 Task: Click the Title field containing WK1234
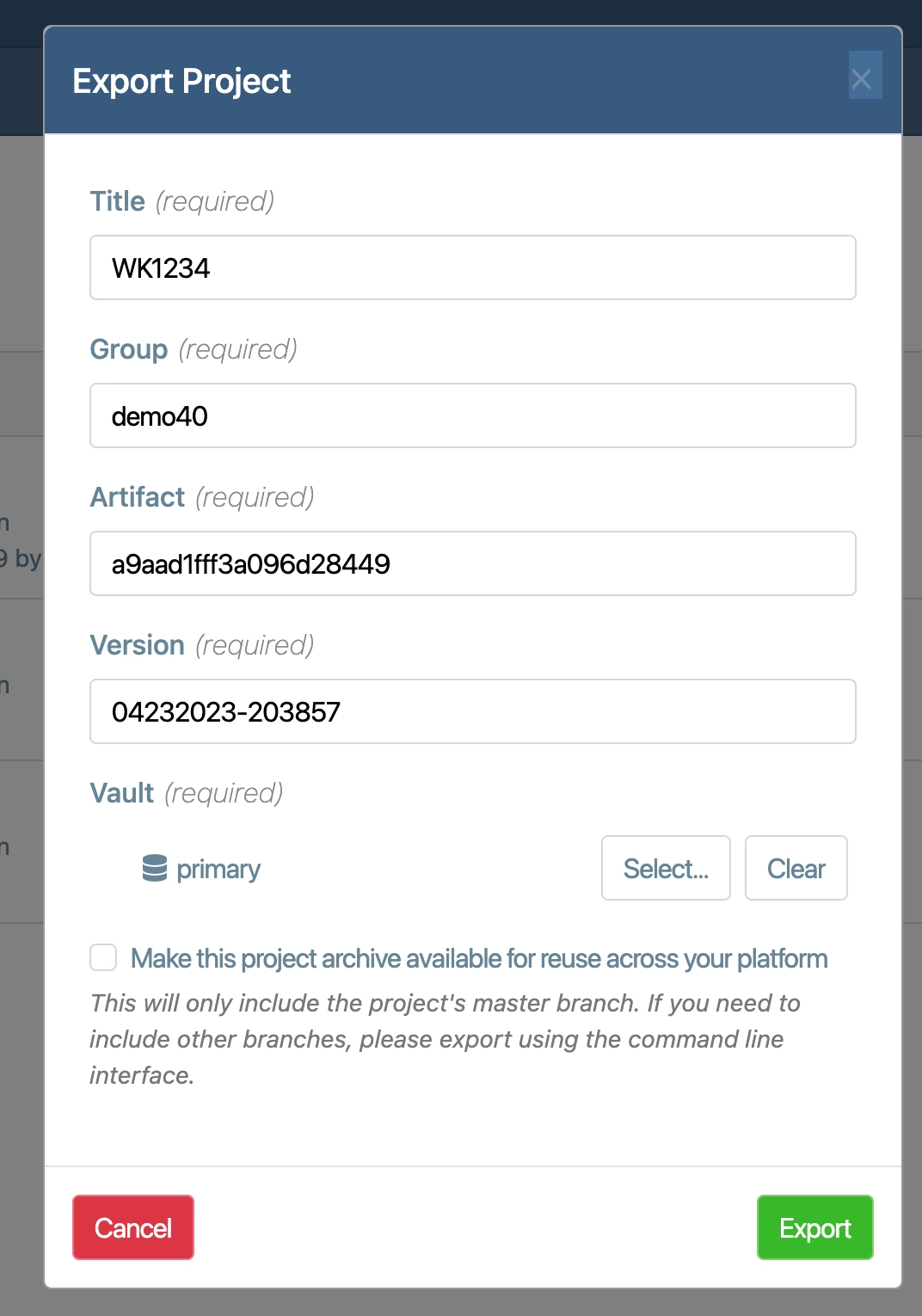point(472,268)
